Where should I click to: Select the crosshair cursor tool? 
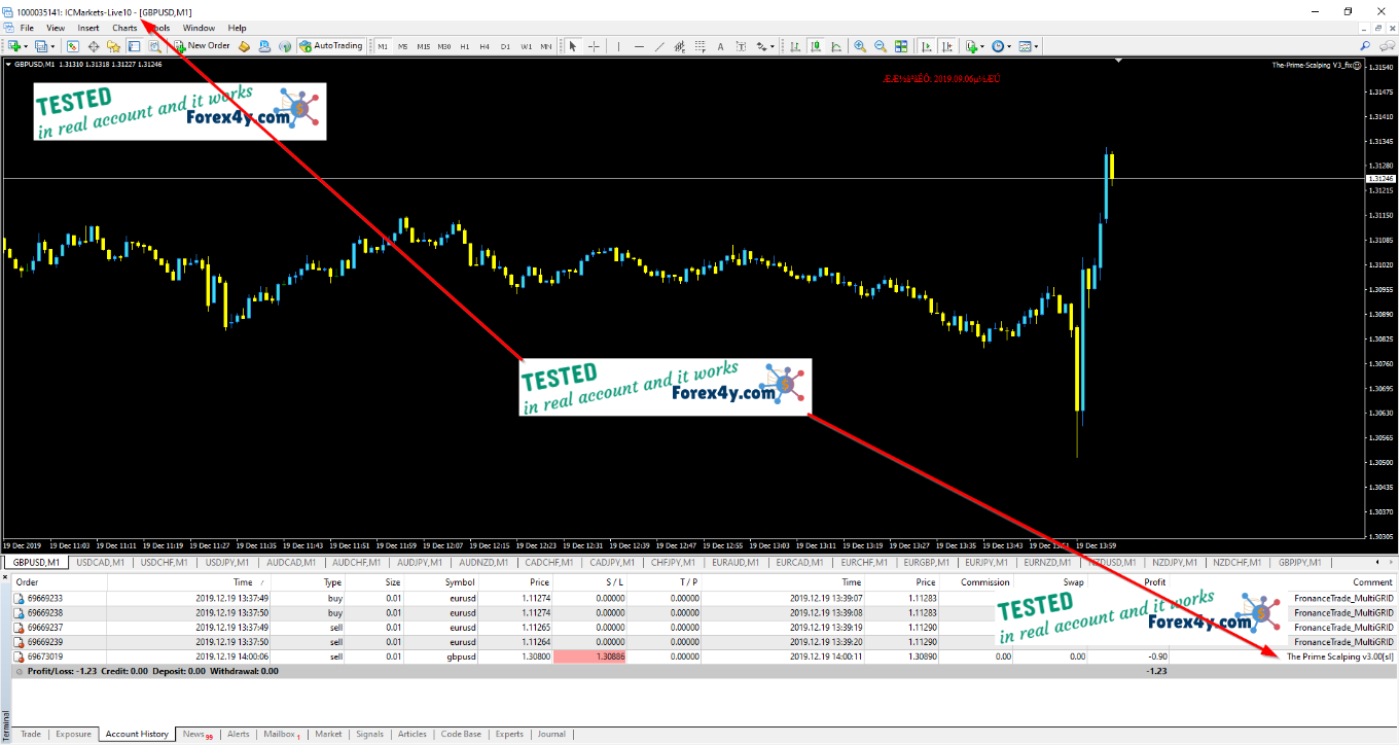594,46
